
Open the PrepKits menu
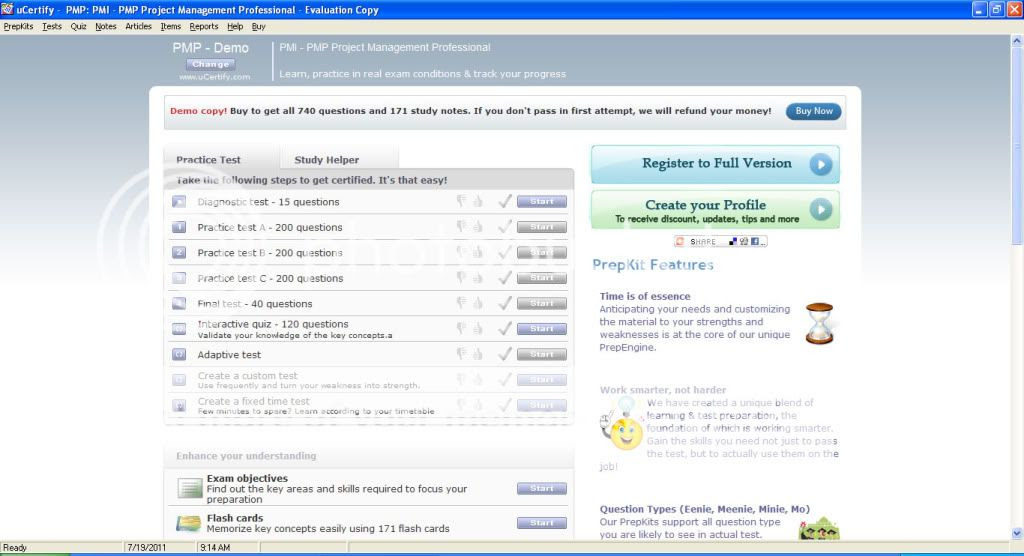coord(18,27)
